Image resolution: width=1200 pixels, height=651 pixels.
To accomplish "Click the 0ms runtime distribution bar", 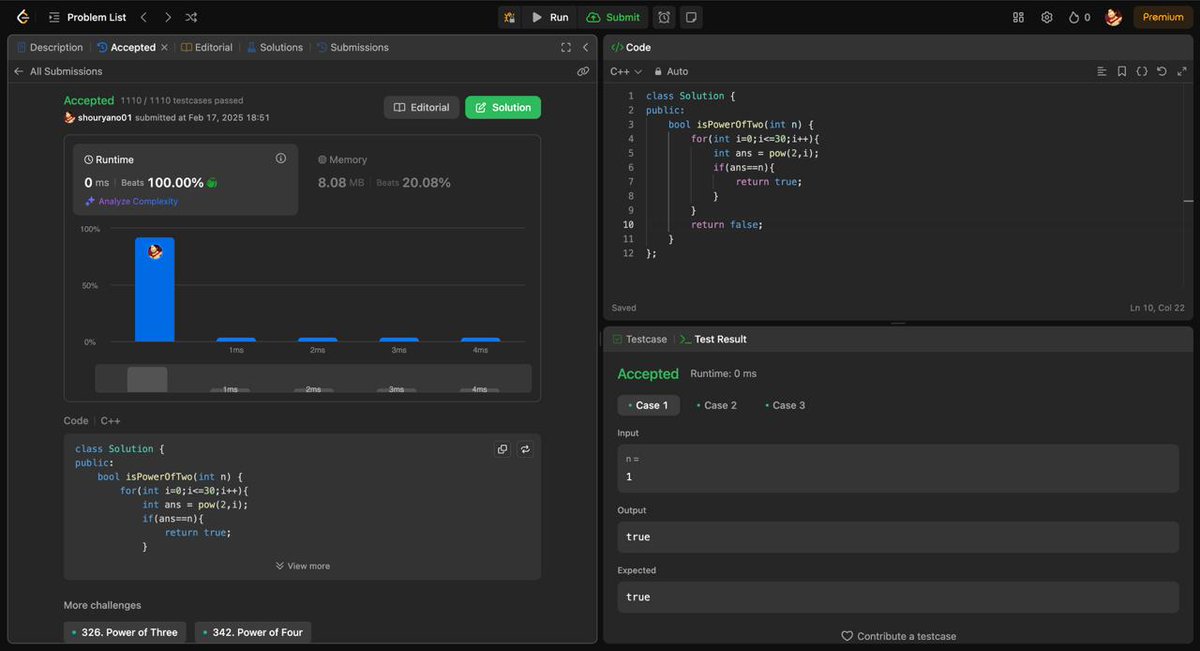I will click(x=155, y=290).
